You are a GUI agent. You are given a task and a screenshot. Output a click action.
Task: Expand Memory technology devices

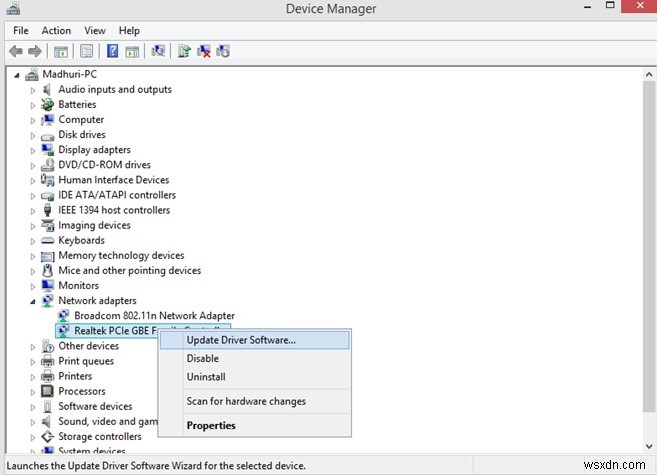click(x=33, y=256)
